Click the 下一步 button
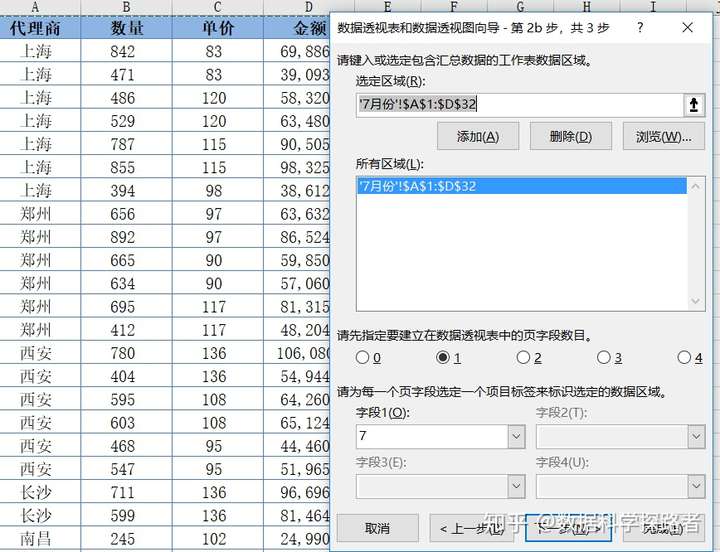Screen dimensions: 720x552 pyautogui.click(x=568, y=528)
